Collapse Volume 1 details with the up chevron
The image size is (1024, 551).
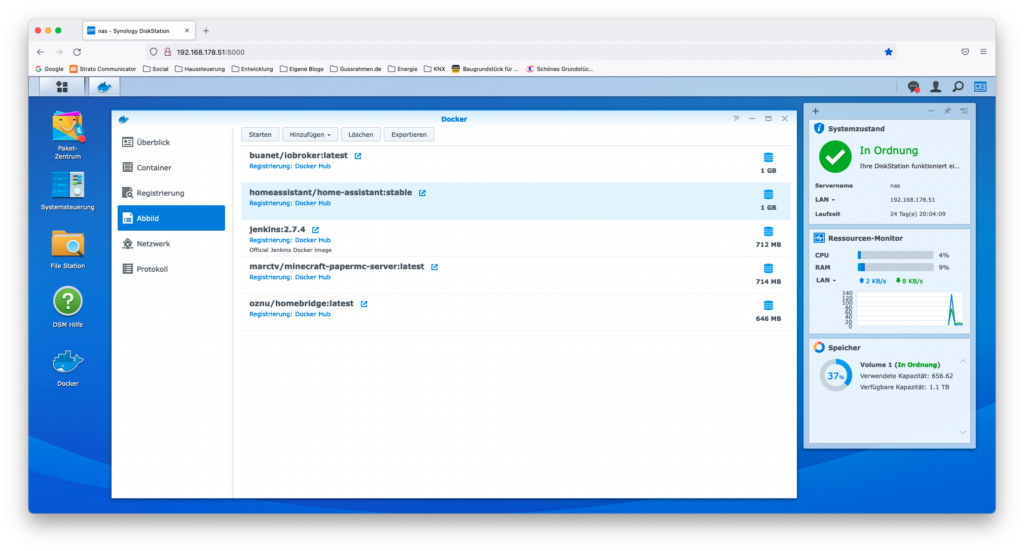coord(963,361)
